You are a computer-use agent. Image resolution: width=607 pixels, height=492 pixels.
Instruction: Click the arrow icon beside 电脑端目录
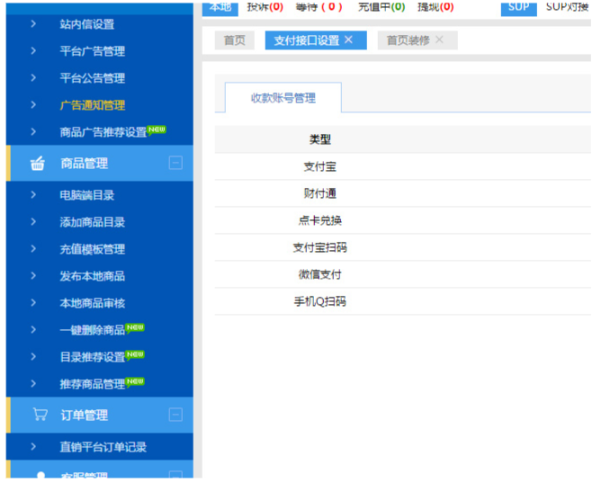point(34,195)
